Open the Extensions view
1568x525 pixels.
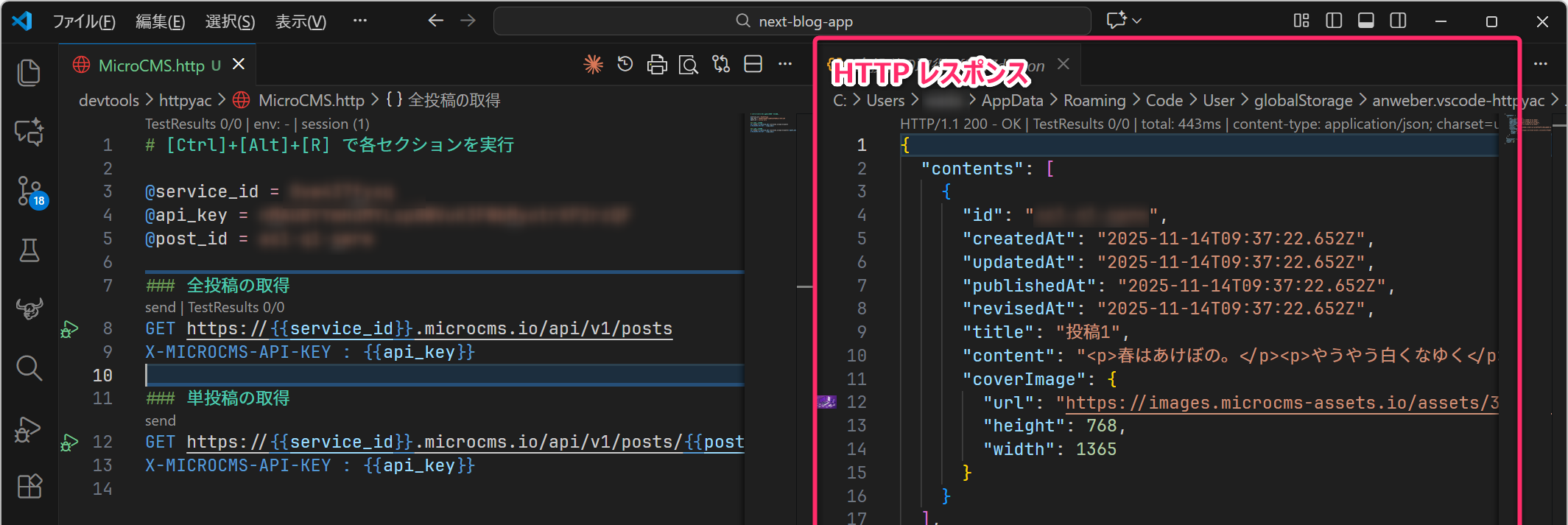coord(29,486)
